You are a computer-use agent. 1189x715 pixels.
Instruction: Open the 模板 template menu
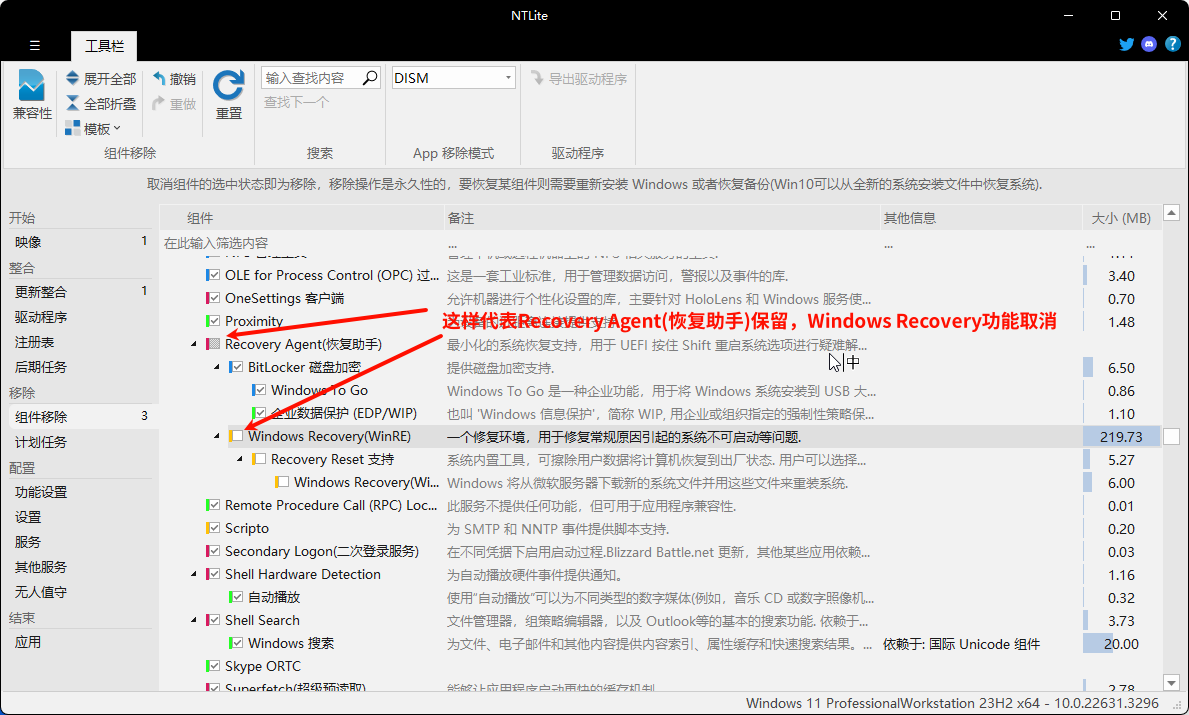point(93,128)
